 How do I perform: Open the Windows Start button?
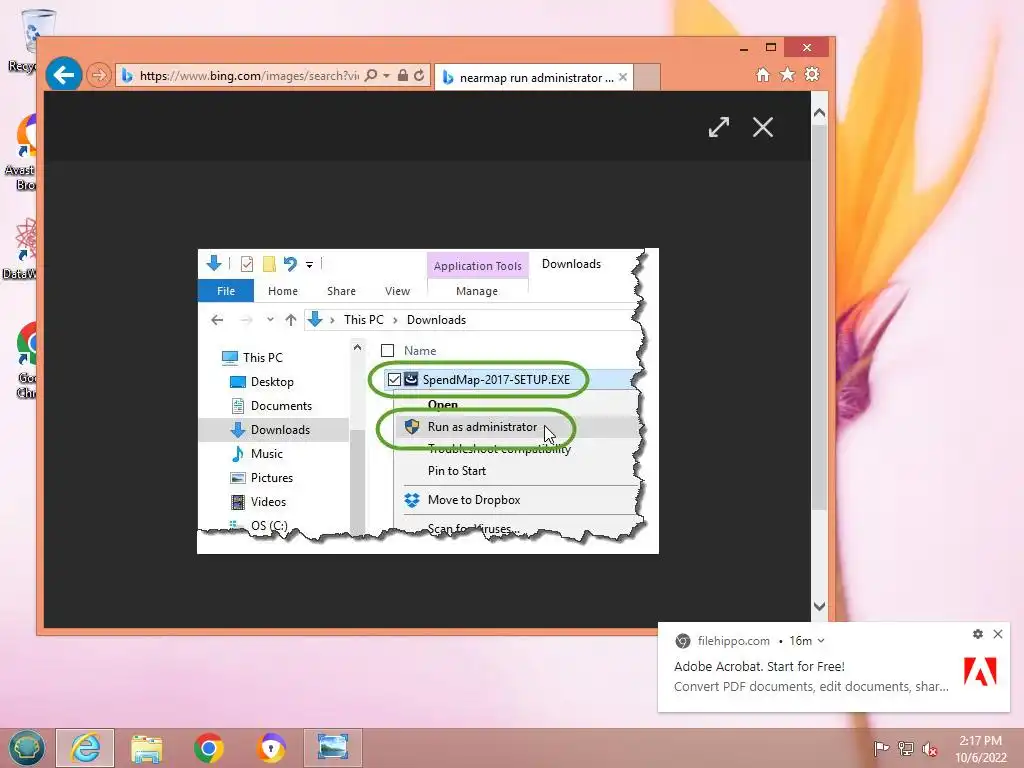(26, 748)
